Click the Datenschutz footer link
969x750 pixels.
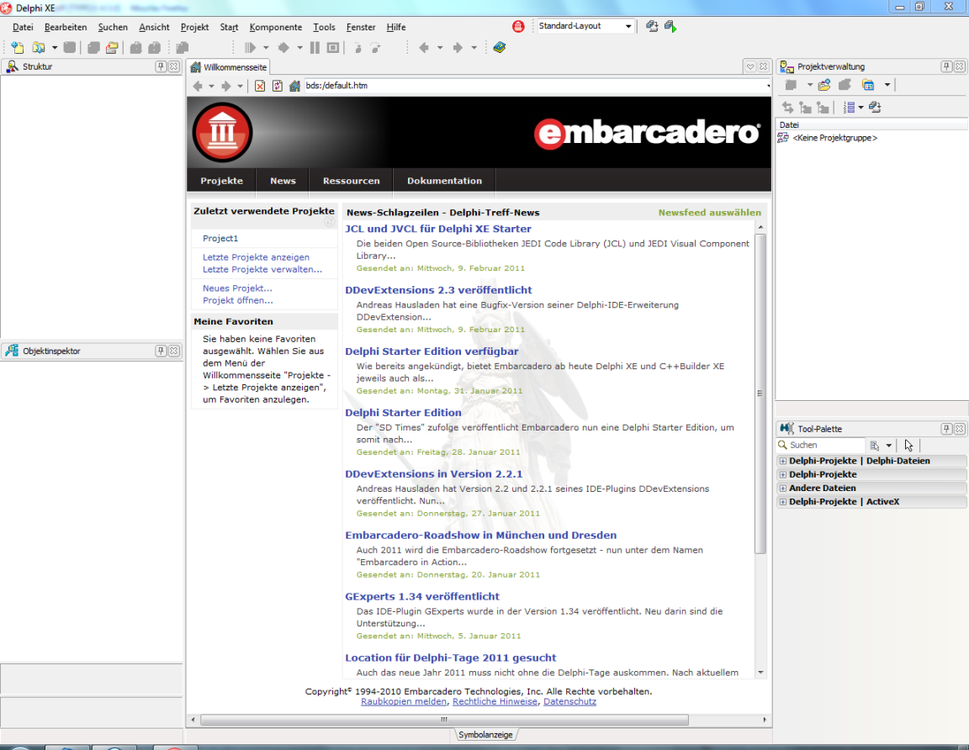[x=570, y=702]
